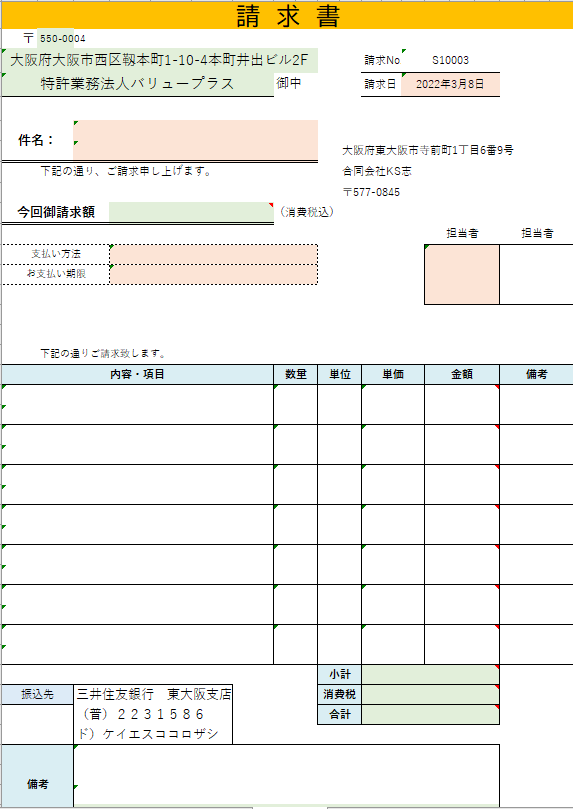Select the 単価 column header
Viewport: 573px width, 809px height.
point(393,375)
